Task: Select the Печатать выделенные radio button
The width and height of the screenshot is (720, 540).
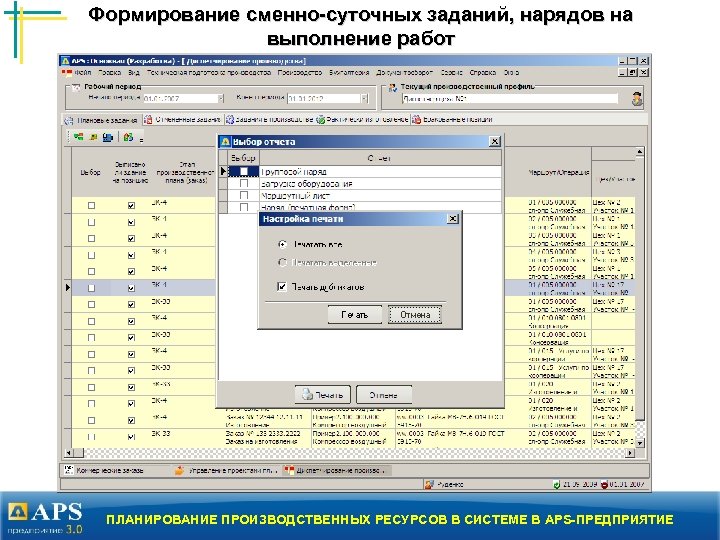Action: tap(282, 263)
